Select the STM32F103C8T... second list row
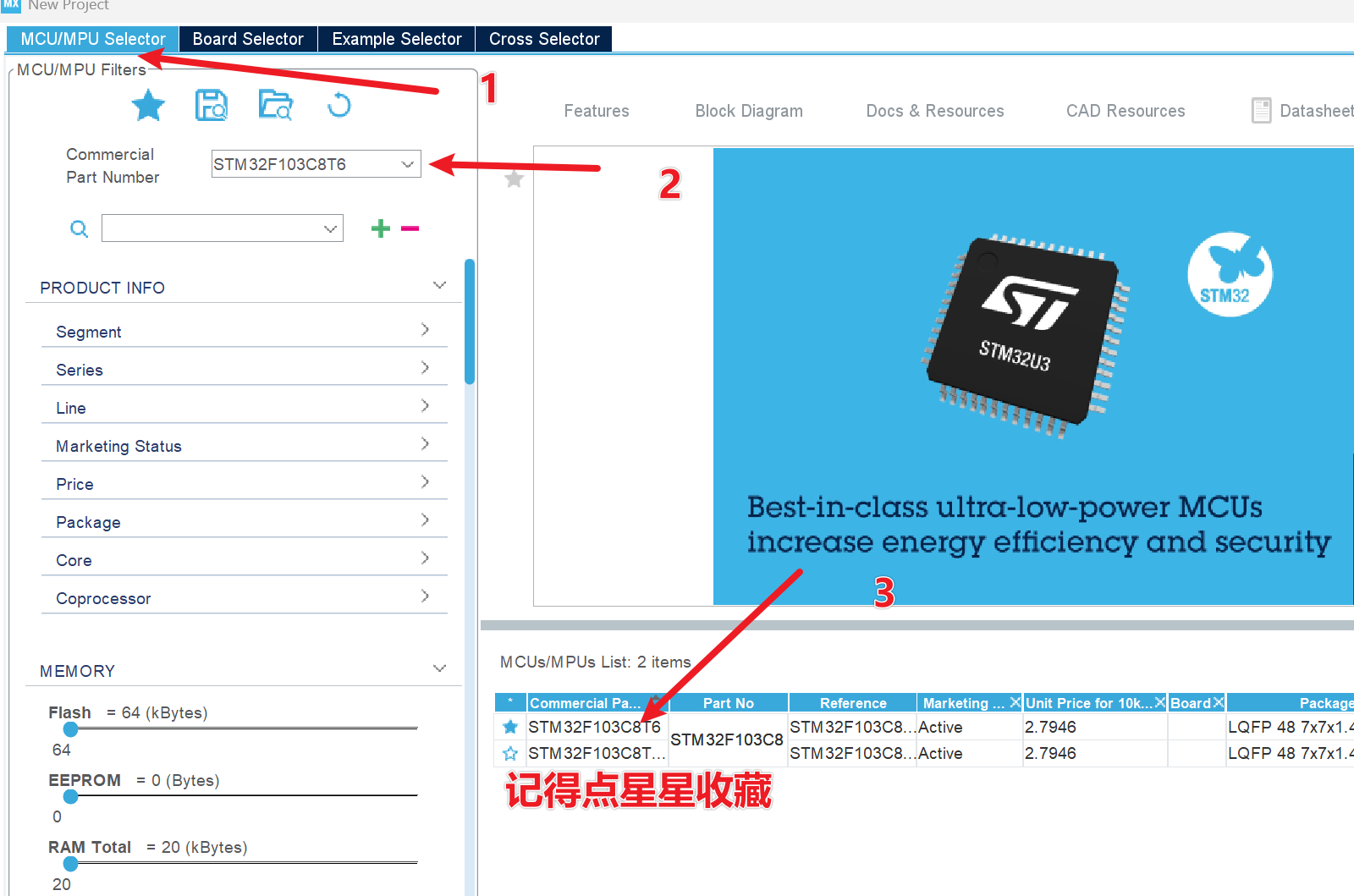 click(924, 753)
